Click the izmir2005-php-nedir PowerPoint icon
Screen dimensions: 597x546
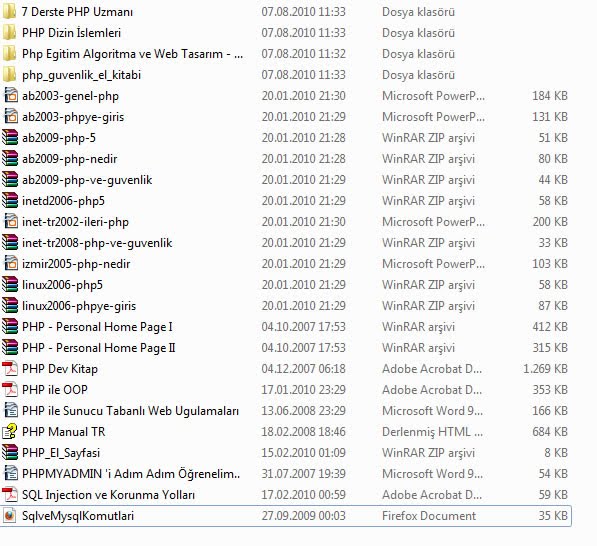click(x=10, y=263)
